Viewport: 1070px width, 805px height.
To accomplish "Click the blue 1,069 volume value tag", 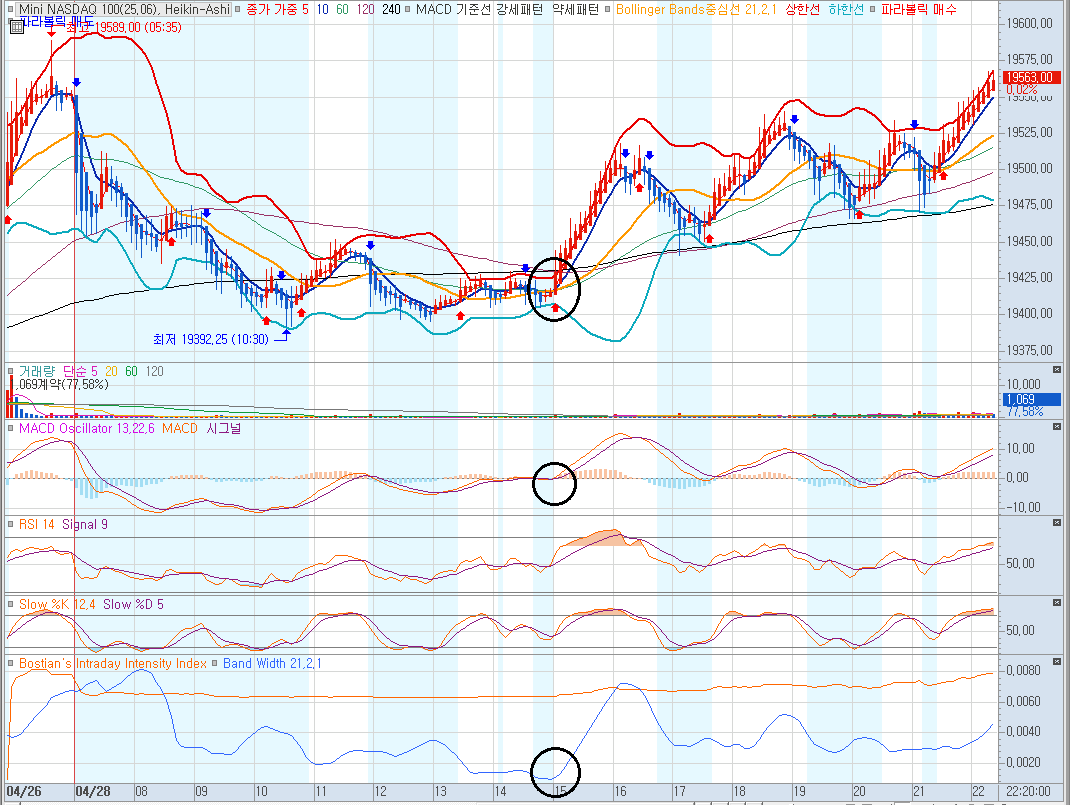I will 1030,399.
